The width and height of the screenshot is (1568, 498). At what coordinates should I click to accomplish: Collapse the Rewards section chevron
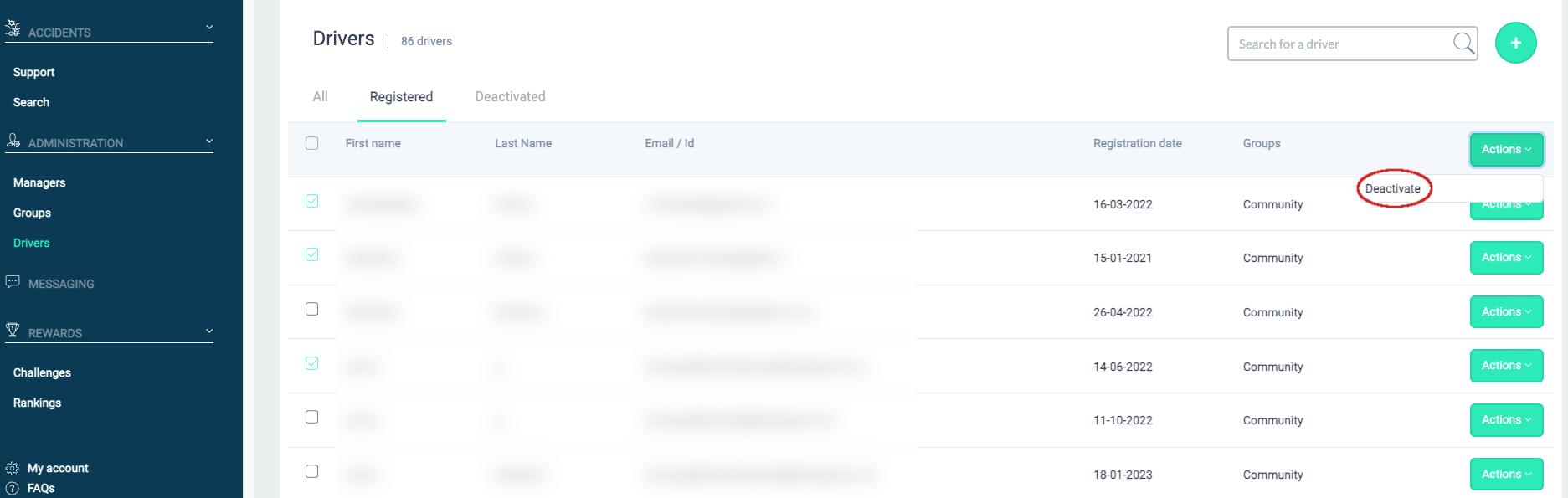[x=209, y=331]
